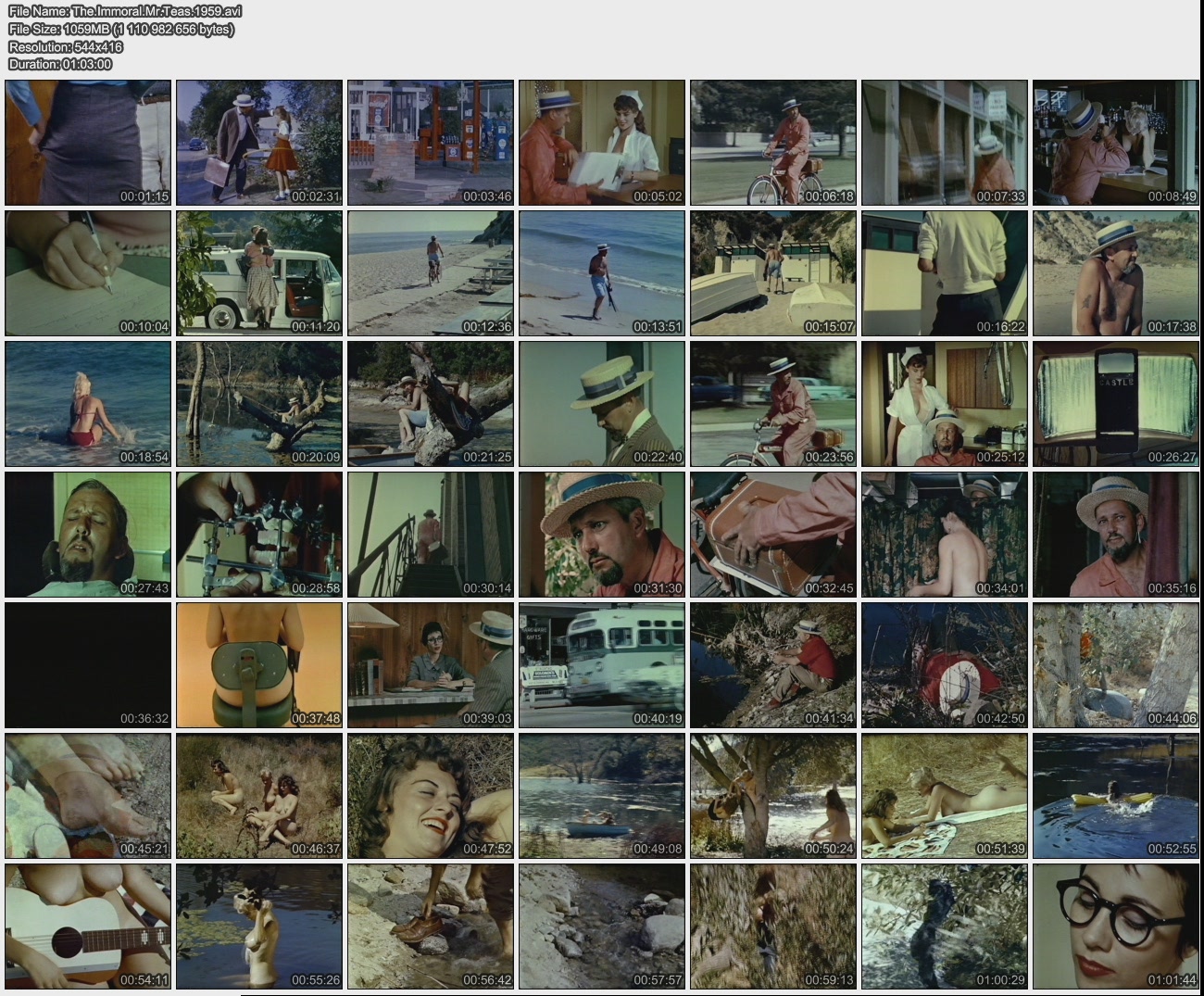
Task: Select the File Size 1059MB line
Action: (x=121, y=29)
